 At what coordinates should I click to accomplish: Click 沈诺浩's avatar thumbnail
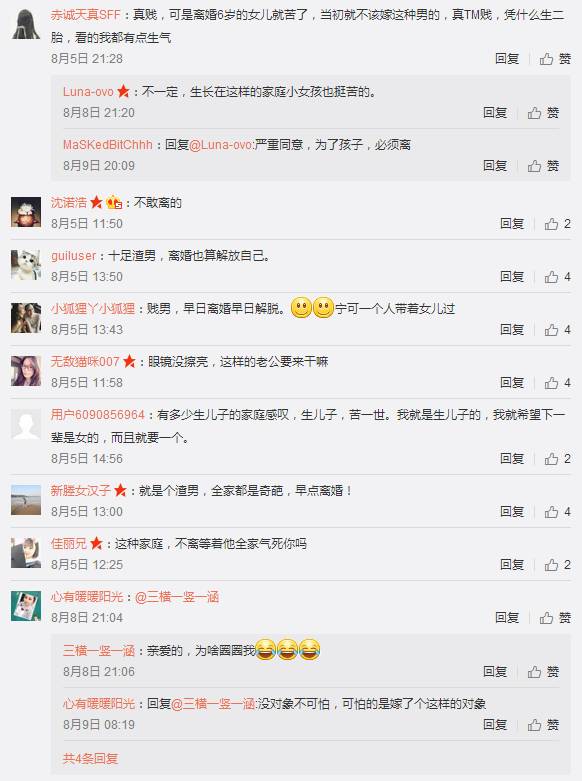(x=26, y=212)
